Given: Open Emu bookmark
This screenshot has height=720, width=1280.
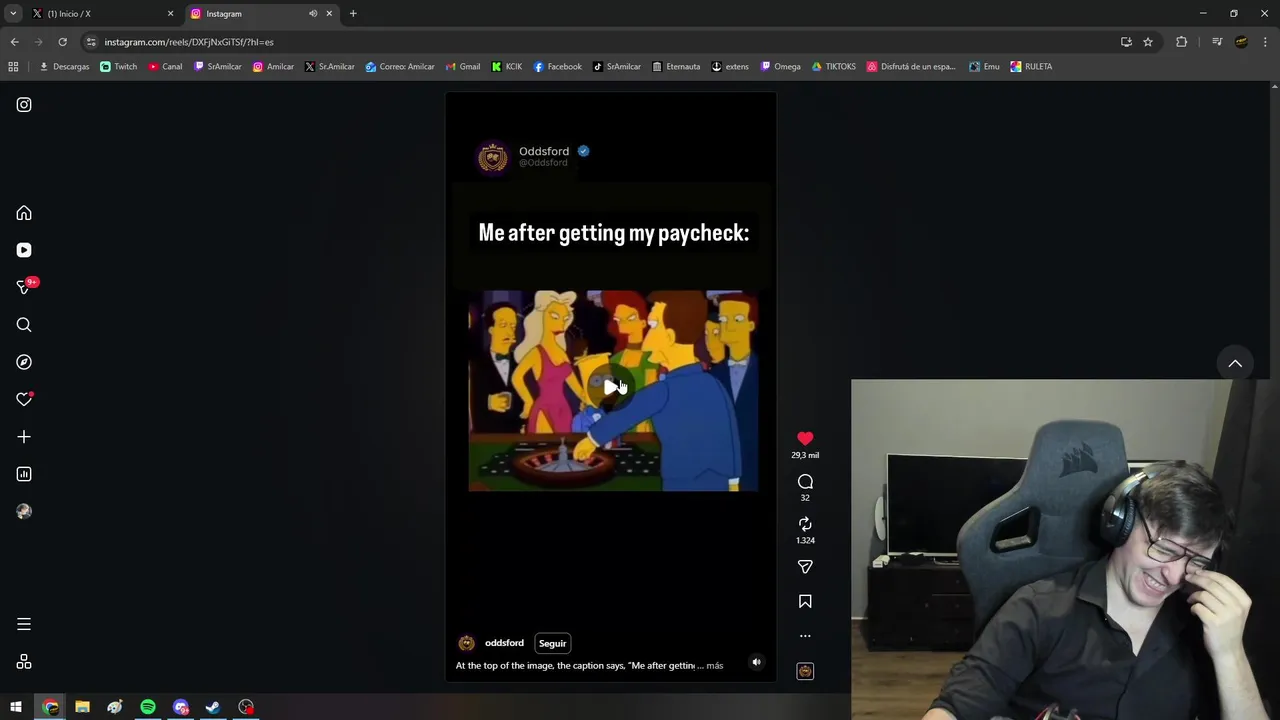Looking at the screenshot, I should tap(984, 67).
